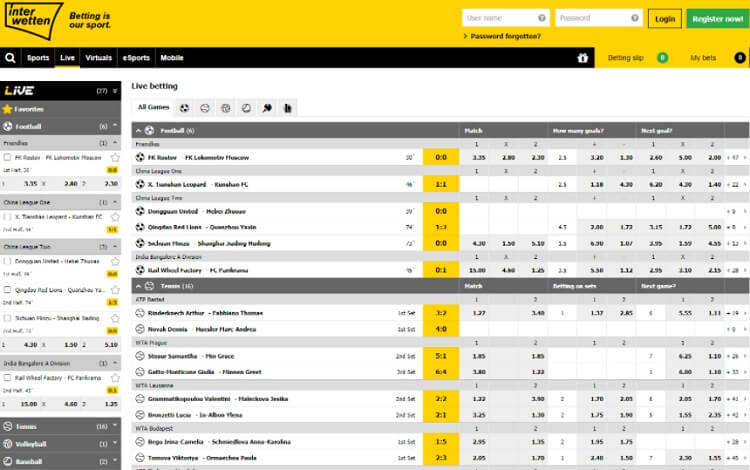Click the Favorites star in sidebar
This screenshot has width=750, height=470.
click(7, 109)
